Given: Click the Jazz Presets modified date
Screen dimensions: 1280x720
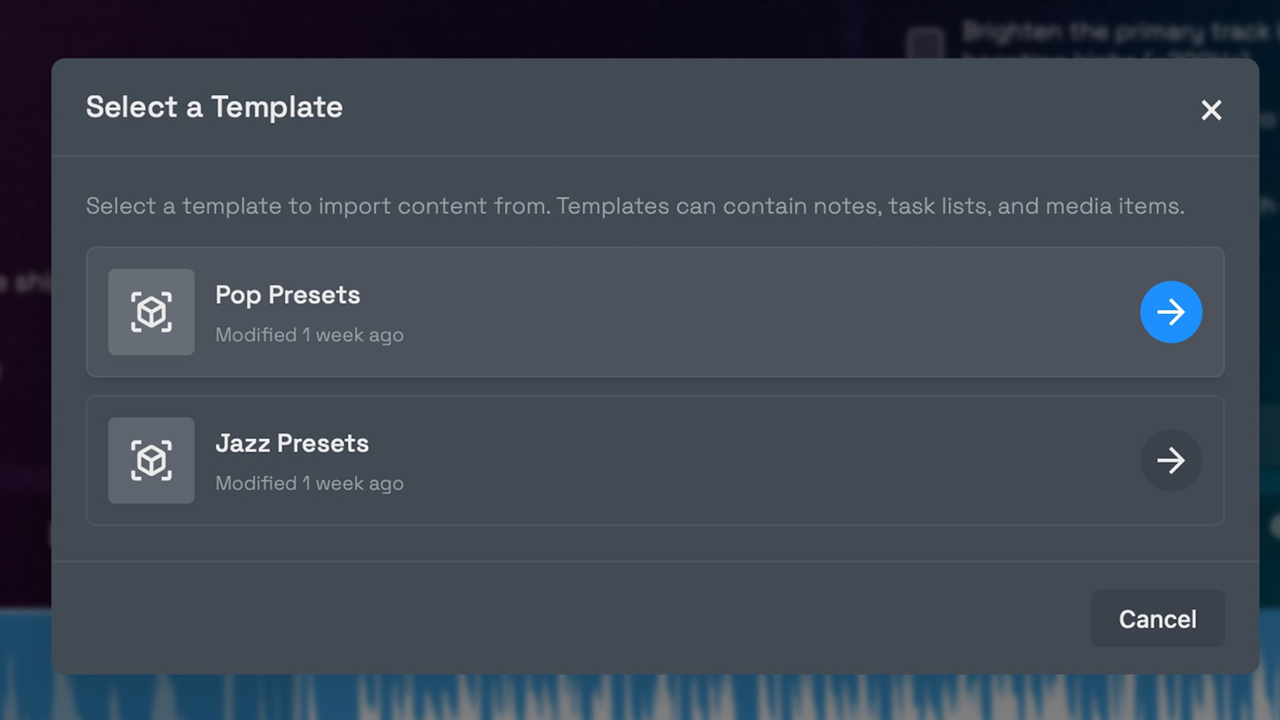Looking at the screenshot, I should click(310, 483).
